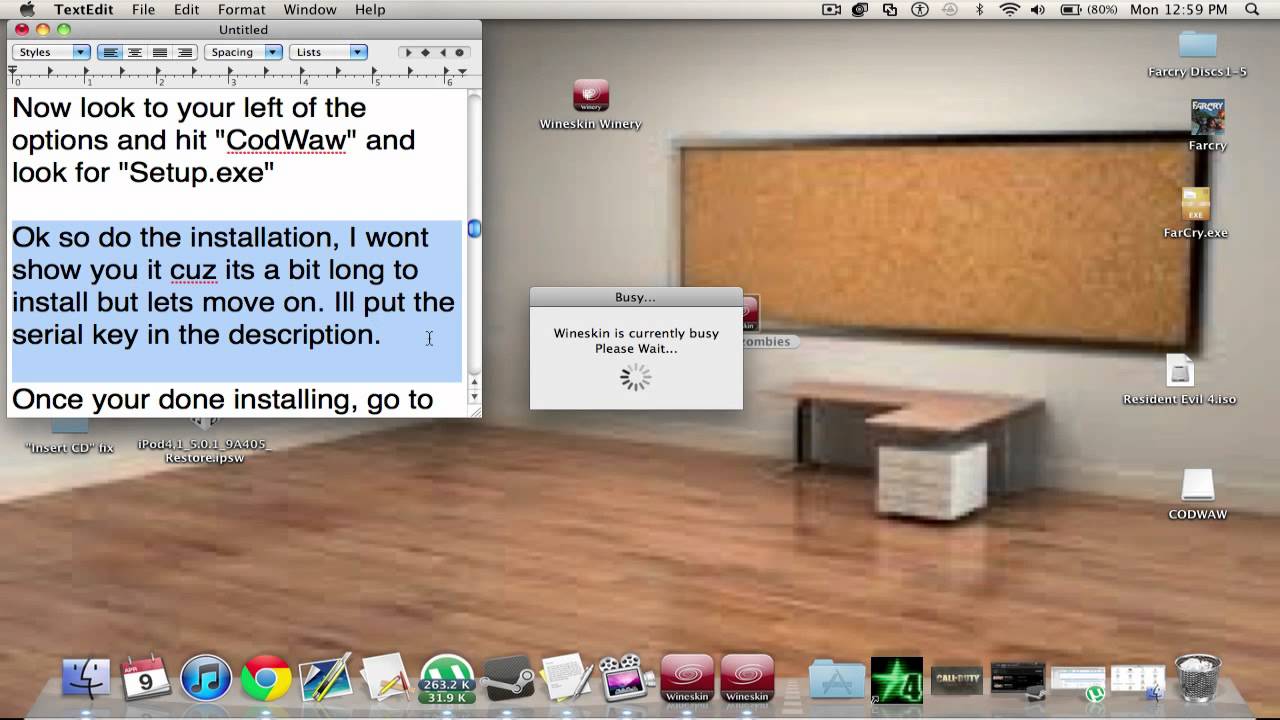Open the Applications folder in Dock
Viewport: 1280px width, 720px height.
(837, 680)
